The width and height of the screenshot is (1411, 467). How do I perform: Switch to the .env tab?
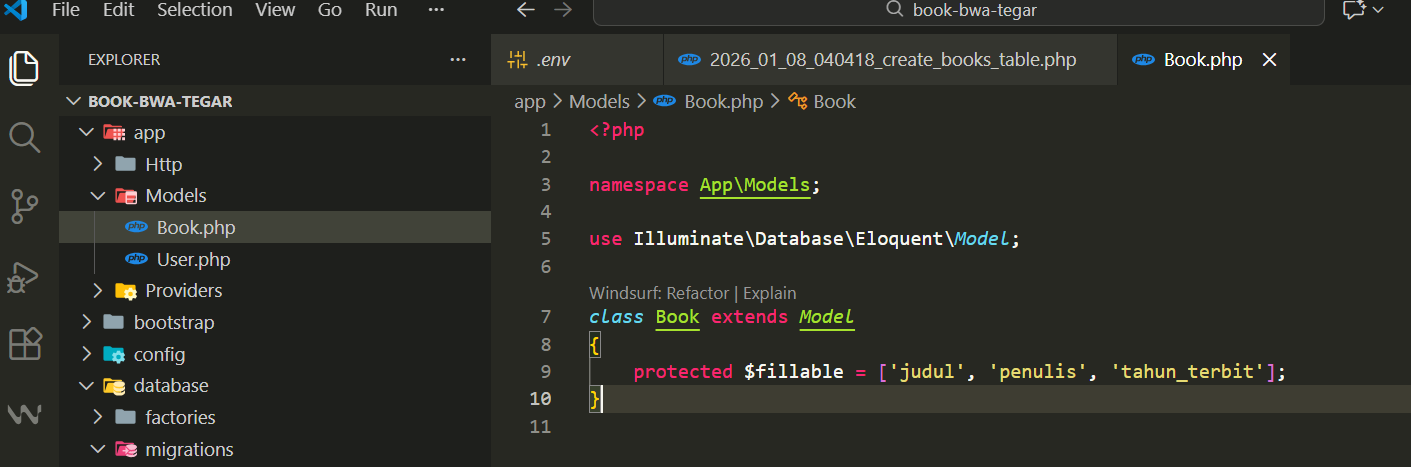tap(553, 60)
